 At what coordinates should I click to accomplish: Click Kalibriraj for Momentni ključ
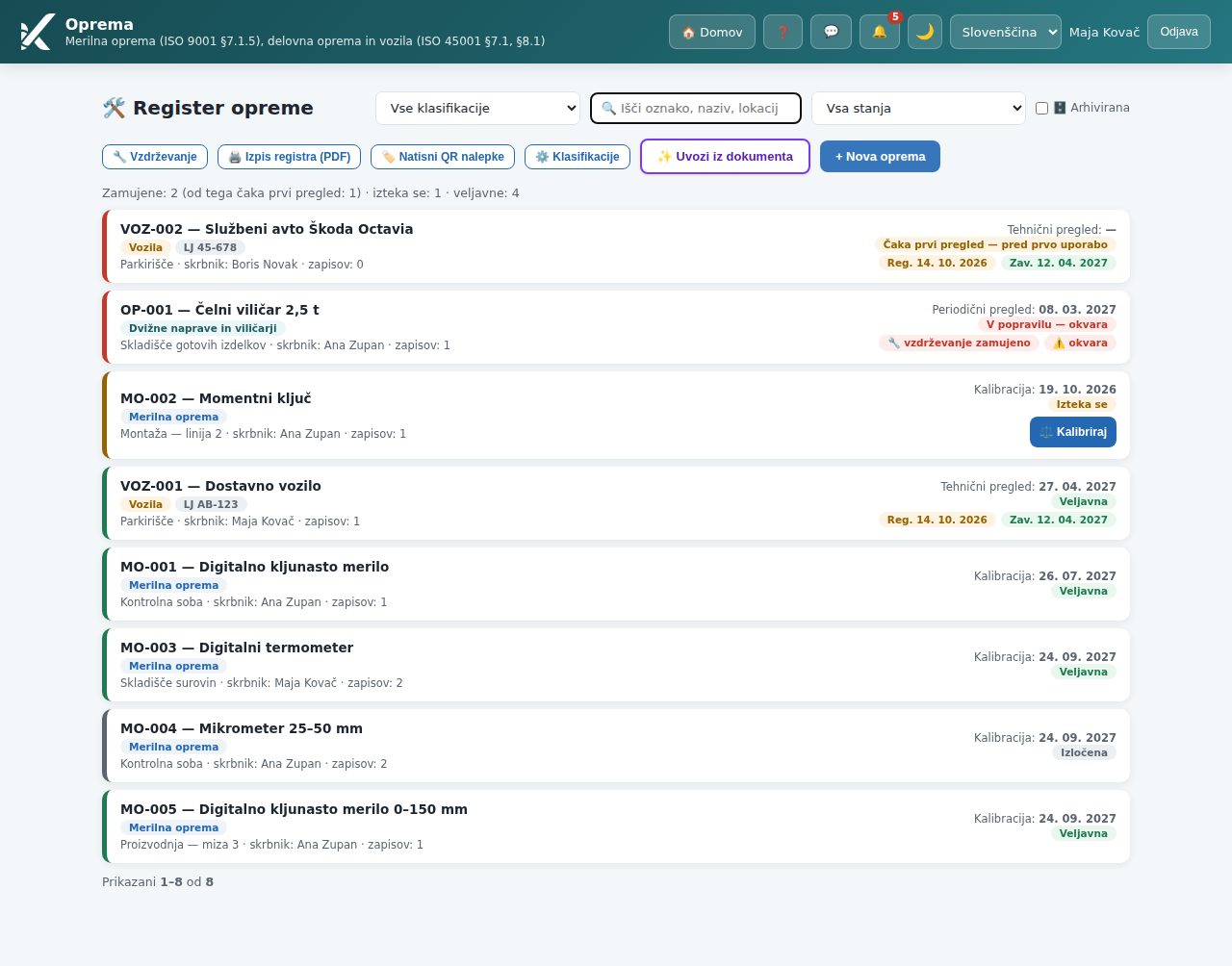[1073, 432]
